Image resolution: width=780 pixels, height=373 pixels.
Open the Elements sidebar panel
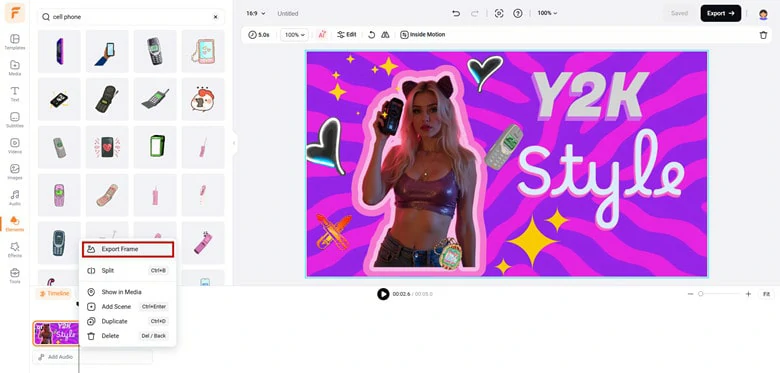[14, 223]
